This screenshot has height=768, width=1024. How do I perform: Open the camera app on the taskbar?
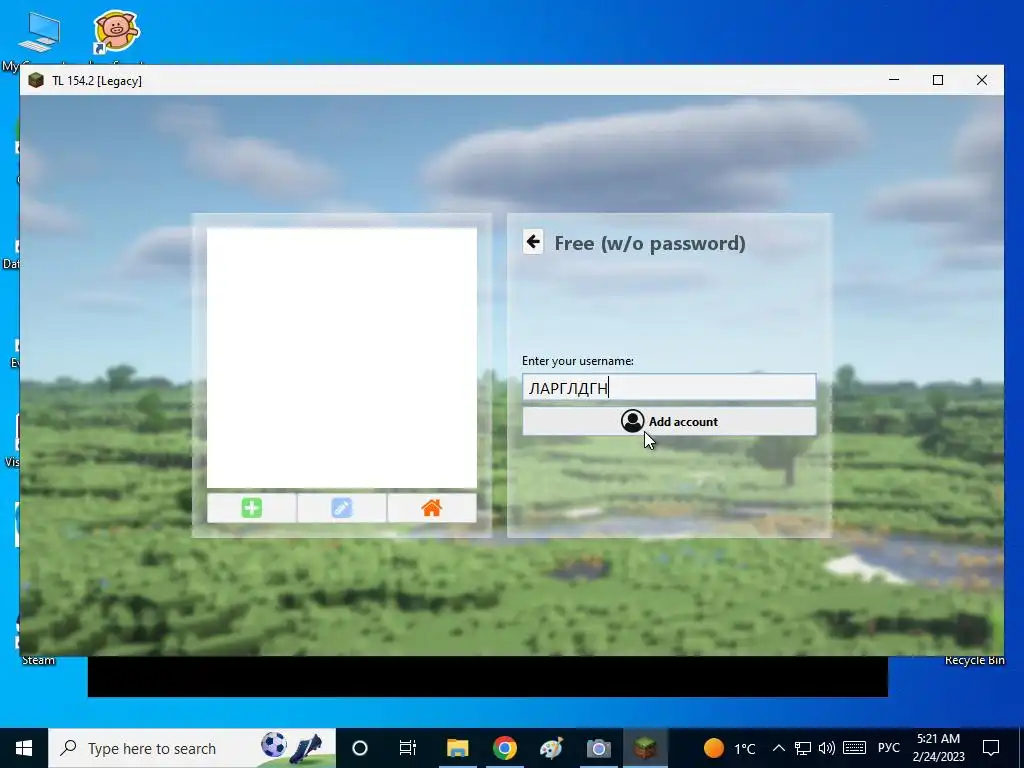tap(598, 748)
